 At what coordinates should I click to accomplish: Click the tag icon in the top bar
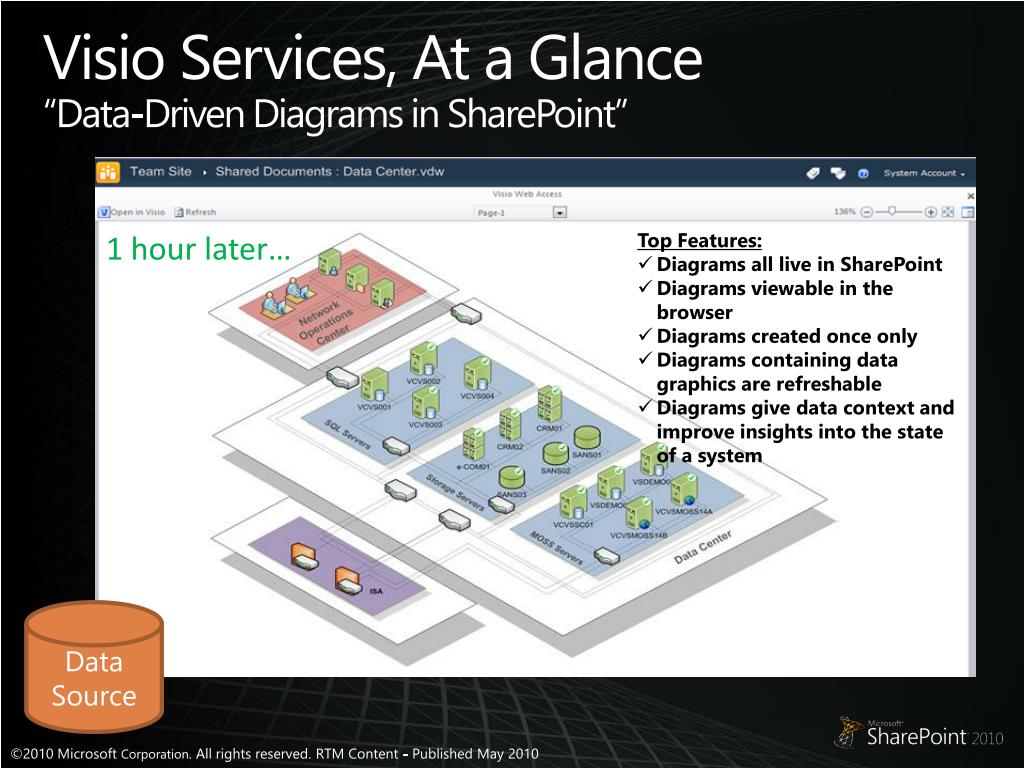click(812, 173)
